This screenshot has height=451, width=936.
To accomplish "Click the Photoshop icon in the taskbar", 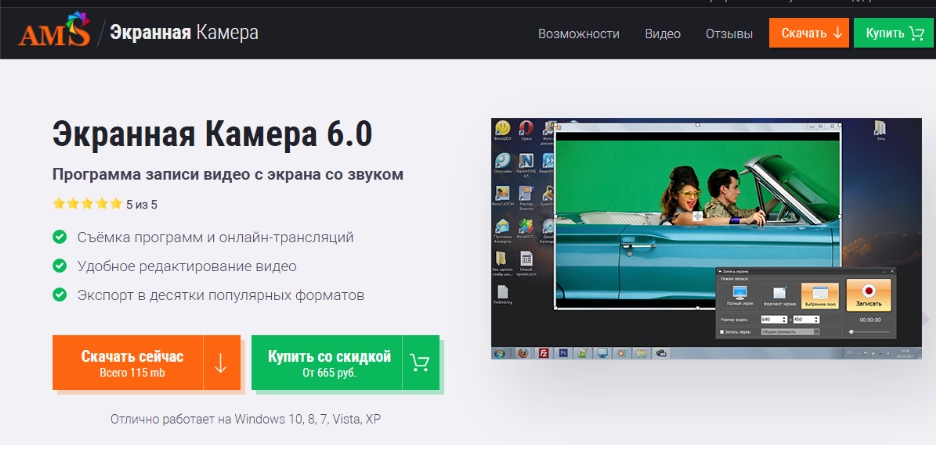I will click(564, 353).
